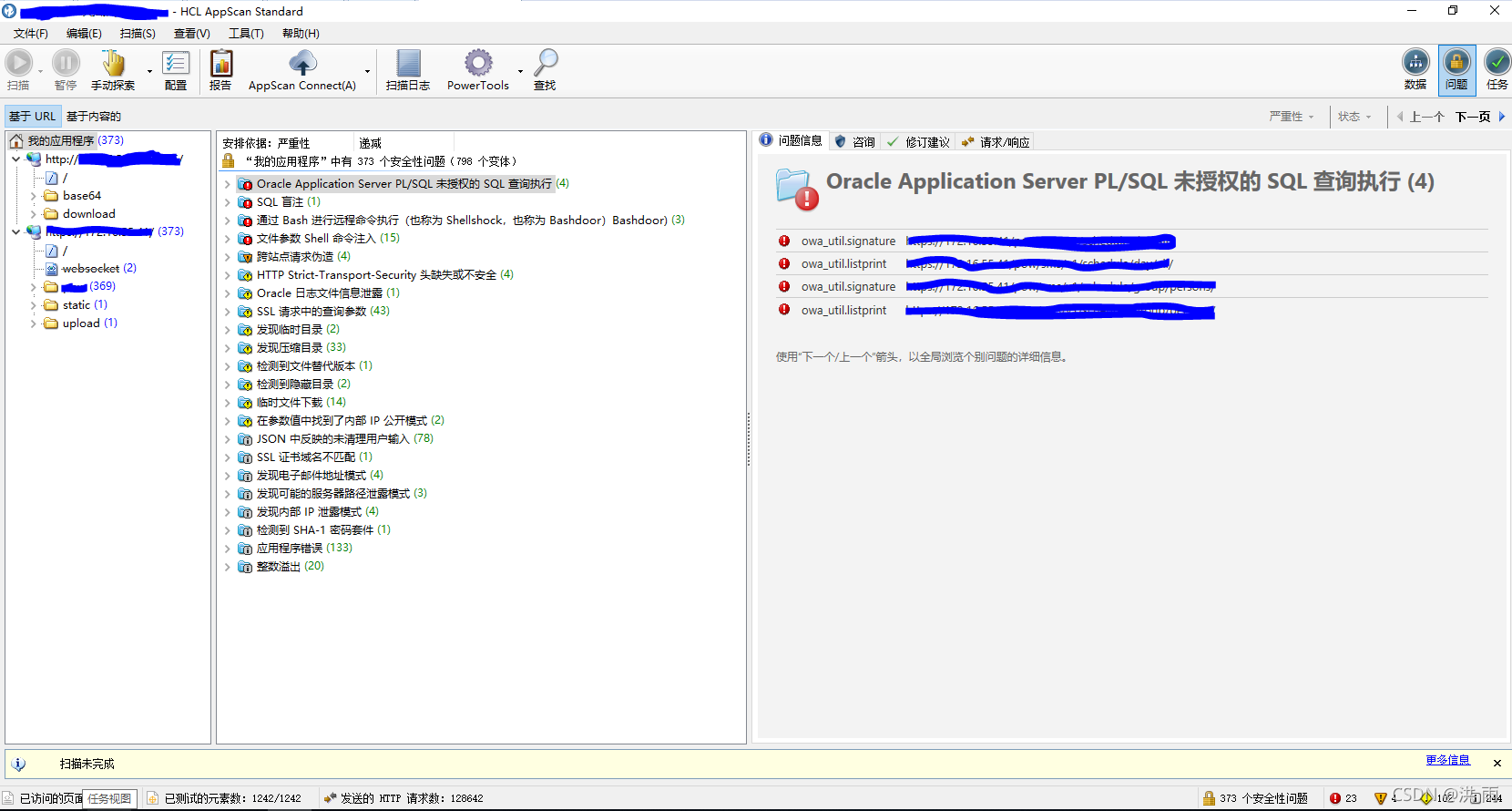Image resolution: width=1512 pixels, height=811 pixels.
Task: Start the scan with the 扫描 toolbar icon
Action: tap(18, 63)
